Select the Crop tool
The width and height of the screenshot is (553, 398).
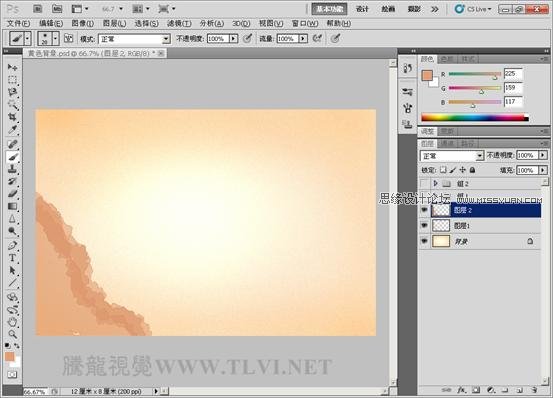[13, 117]
